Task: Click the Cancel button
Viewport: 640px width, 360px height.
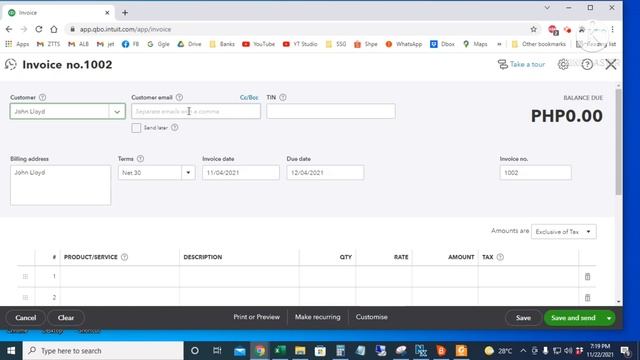Action: [x=26, y=318]
